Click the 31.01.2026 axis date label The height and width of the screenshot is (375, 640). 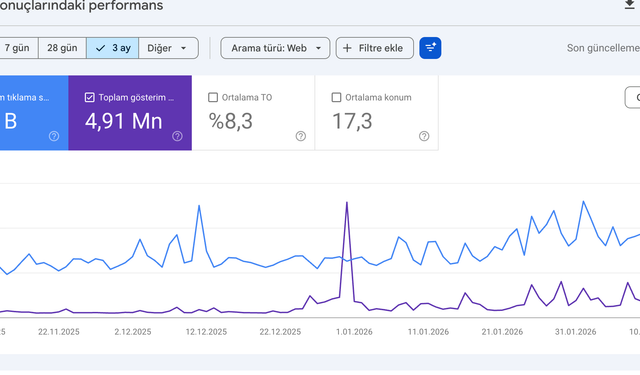(576, 332)
